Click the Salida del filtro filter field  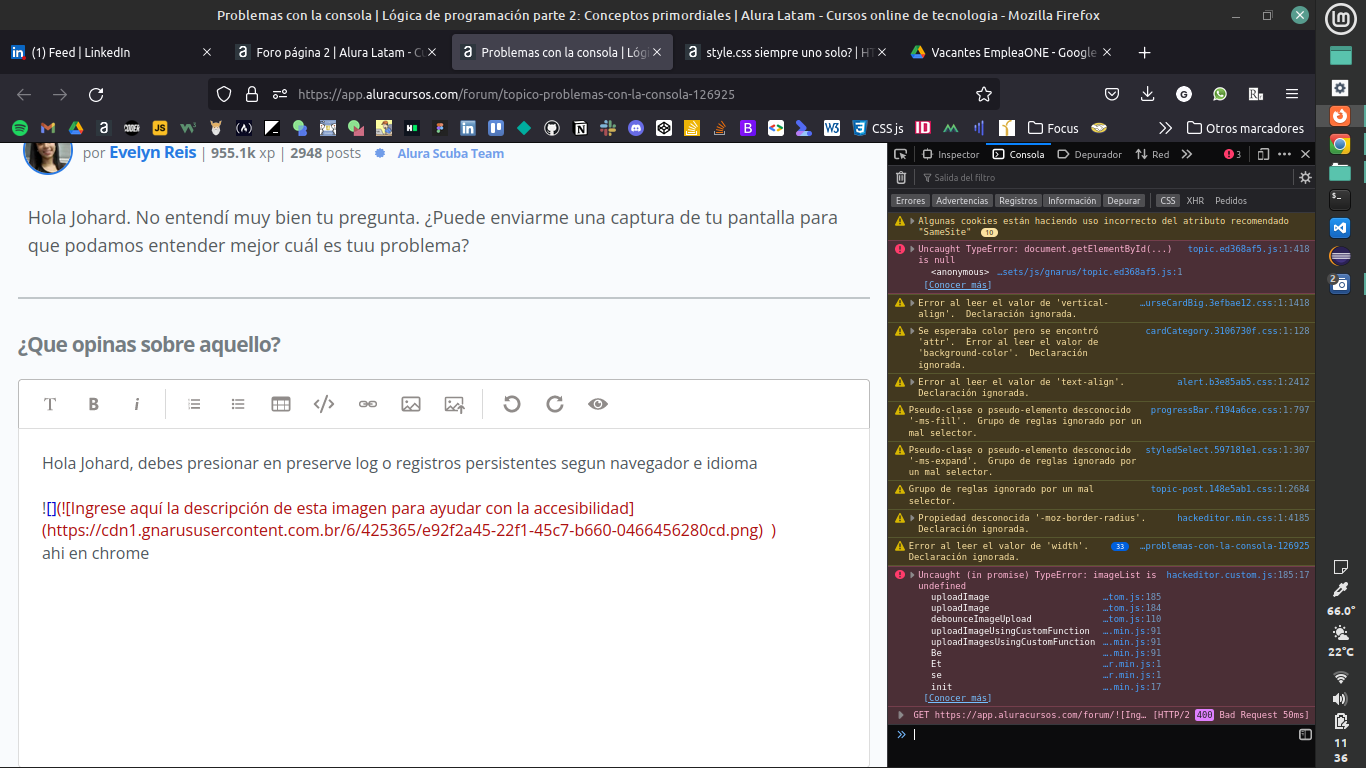[1105, 177]
